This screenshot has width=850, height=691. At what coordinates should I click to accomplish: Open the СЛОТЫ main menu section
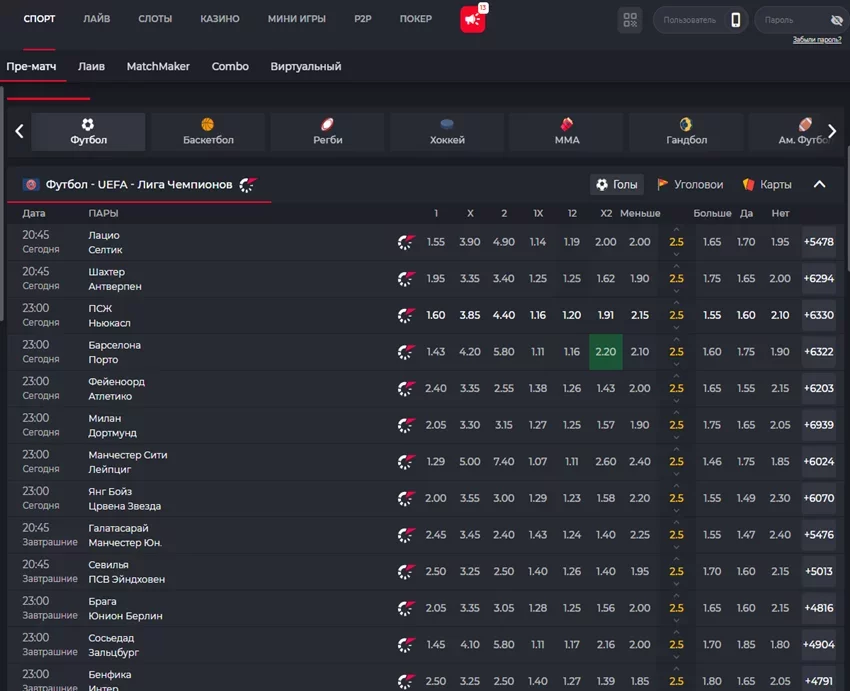(x=155, y=19)
